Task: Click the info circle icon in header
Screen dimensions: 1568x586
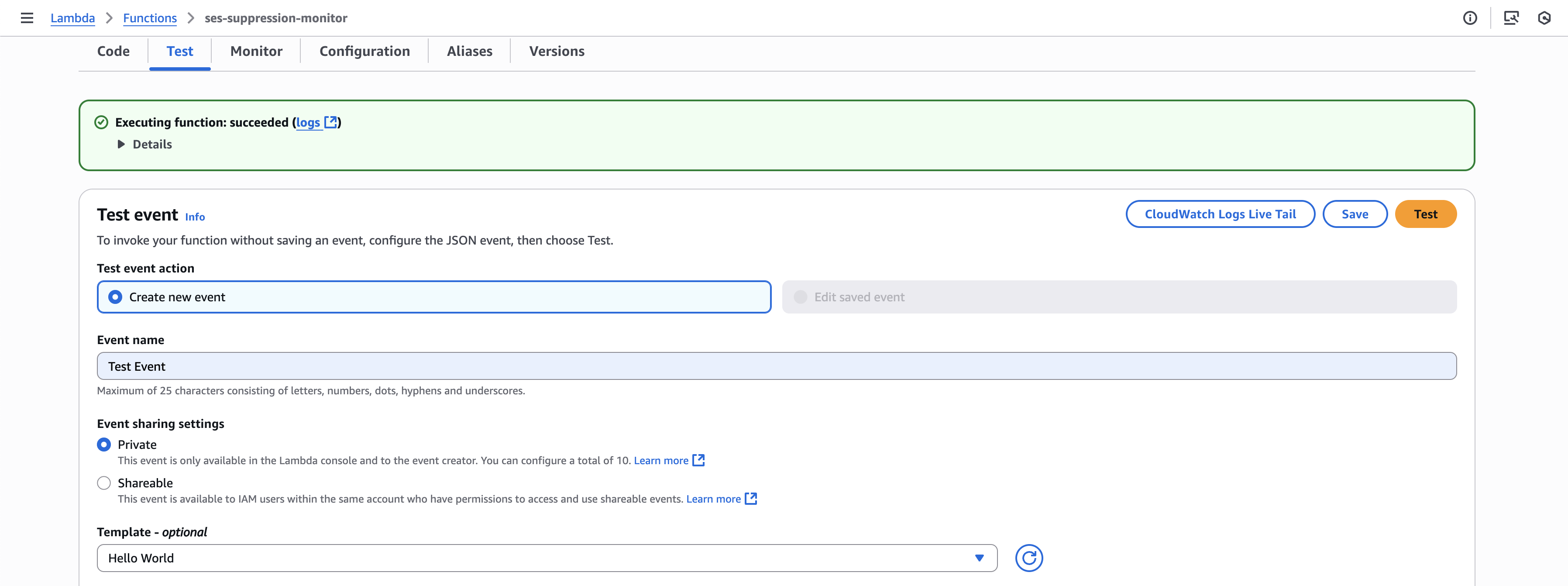Action: pyautogui.click(x=1470, y=17)
